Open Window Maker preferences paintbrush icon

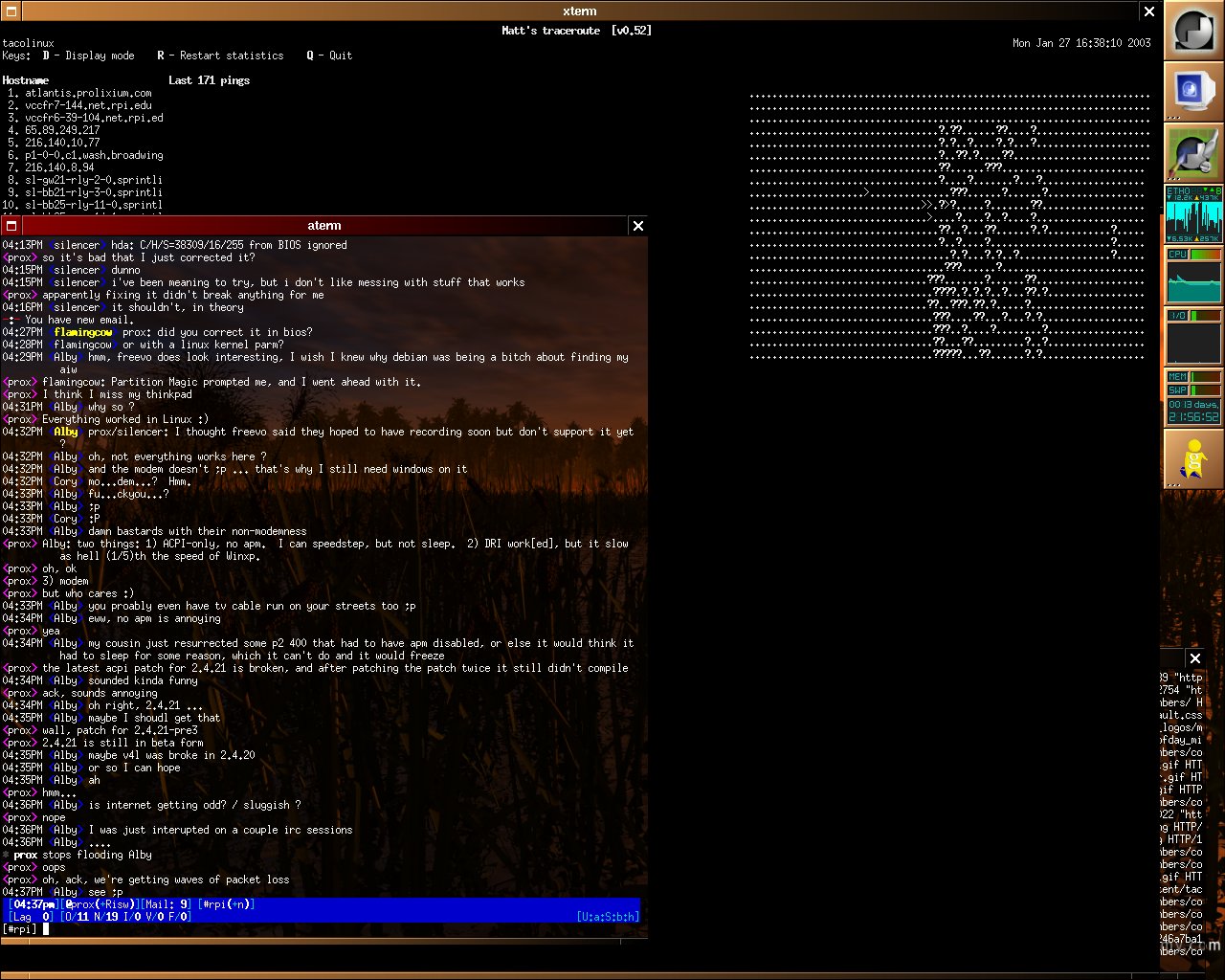[x=1193, y=153]
